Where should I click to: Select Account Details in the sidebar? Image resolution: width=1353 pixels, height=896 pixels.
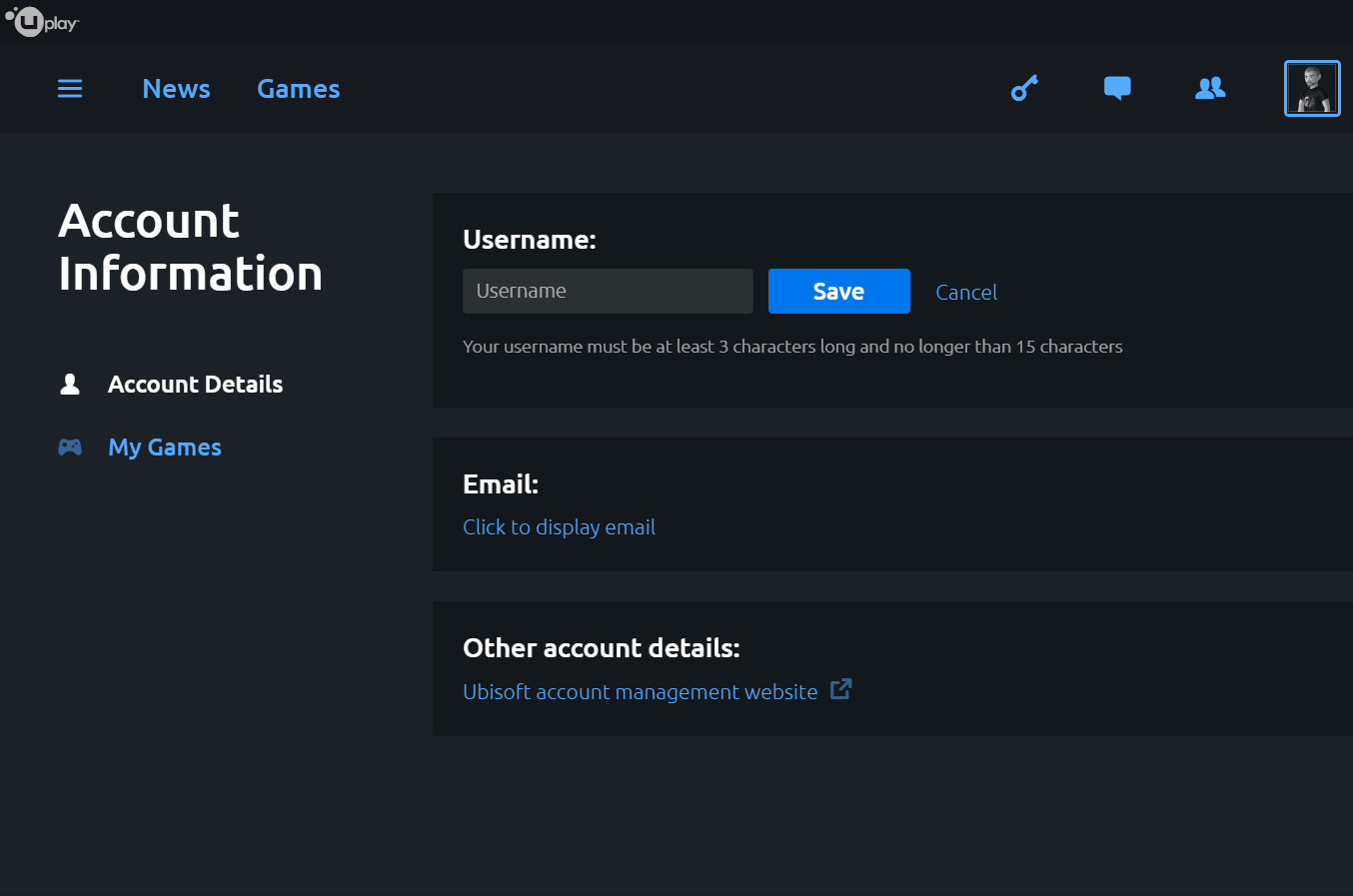click(x=195, y=385)
